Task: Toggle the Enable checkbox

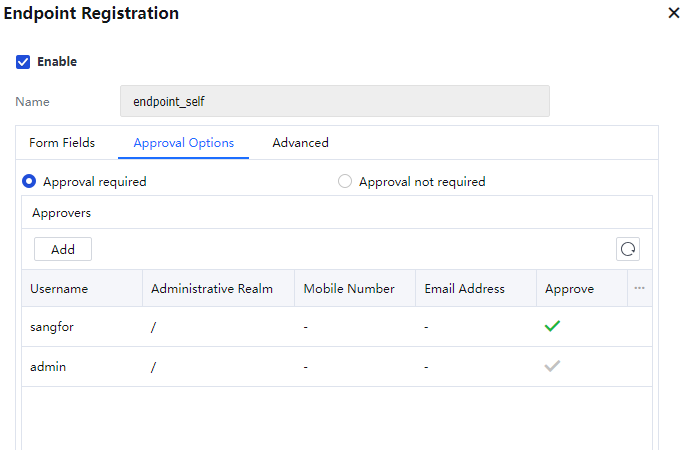Action: 23,62
